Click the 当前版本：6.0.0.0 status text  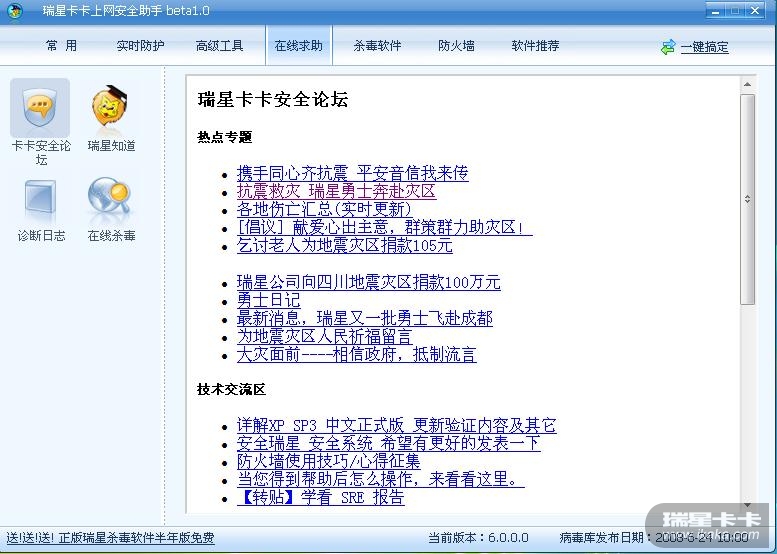click(478, 538)
